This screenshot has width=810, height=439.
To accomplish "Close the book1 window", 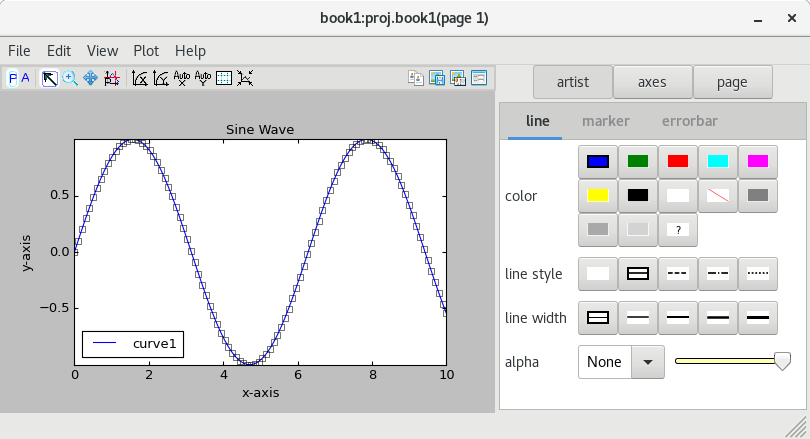I will pos(791,18).
